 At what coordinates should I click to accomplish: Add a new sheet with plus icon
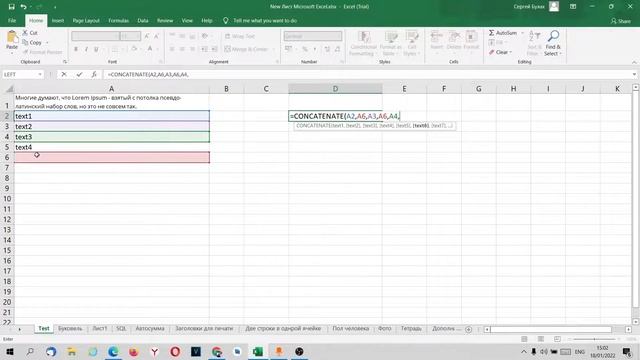coord(469,329)
